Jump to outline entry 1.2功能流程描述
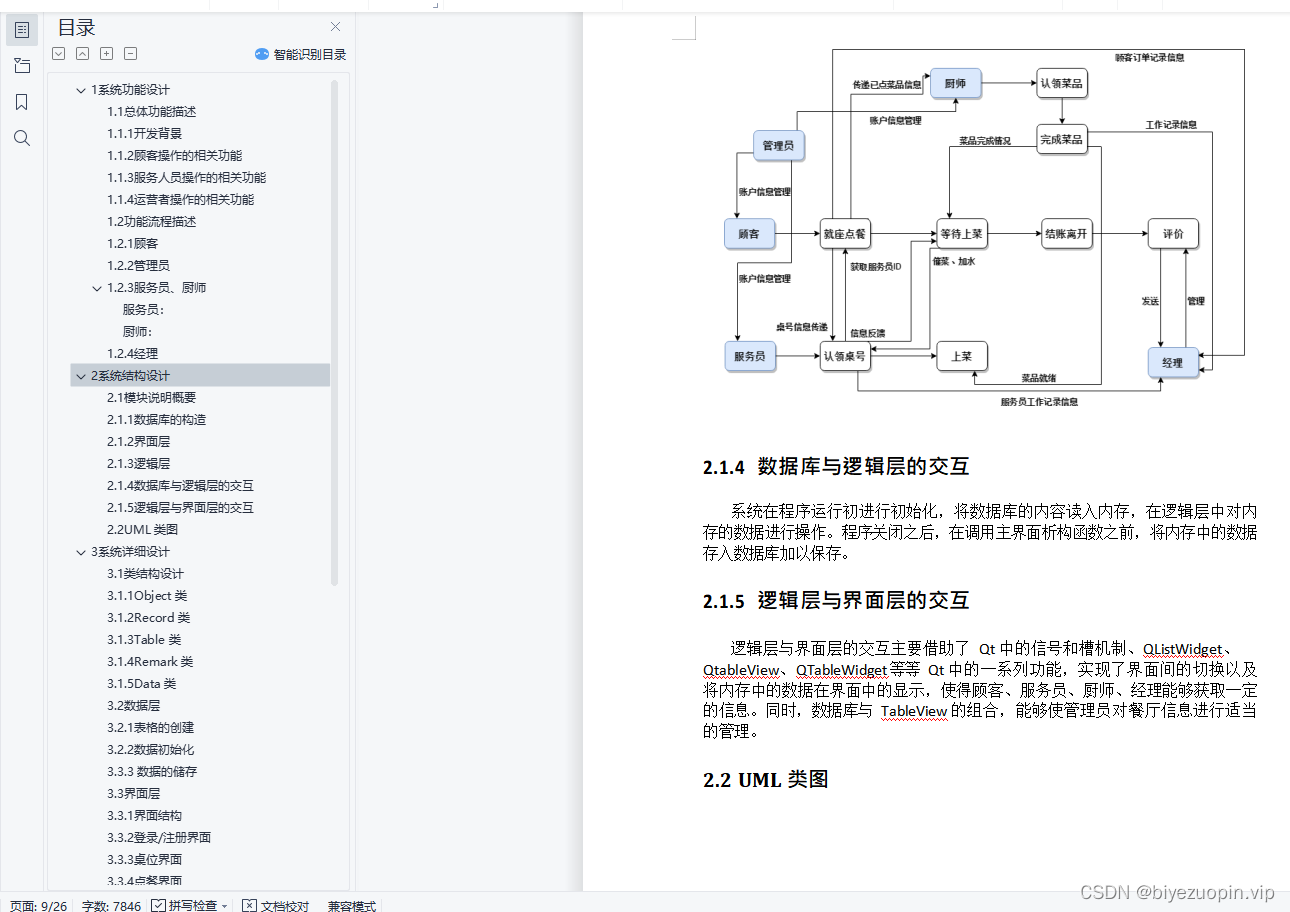1290x912 pixels. [x=152, y=221]
